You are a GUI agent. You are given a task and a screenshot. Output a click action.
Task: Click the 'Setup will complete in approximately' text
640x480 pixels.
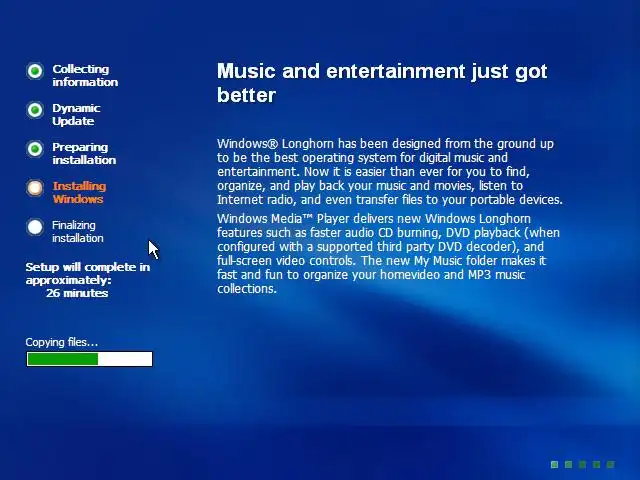tap(88, 273)
